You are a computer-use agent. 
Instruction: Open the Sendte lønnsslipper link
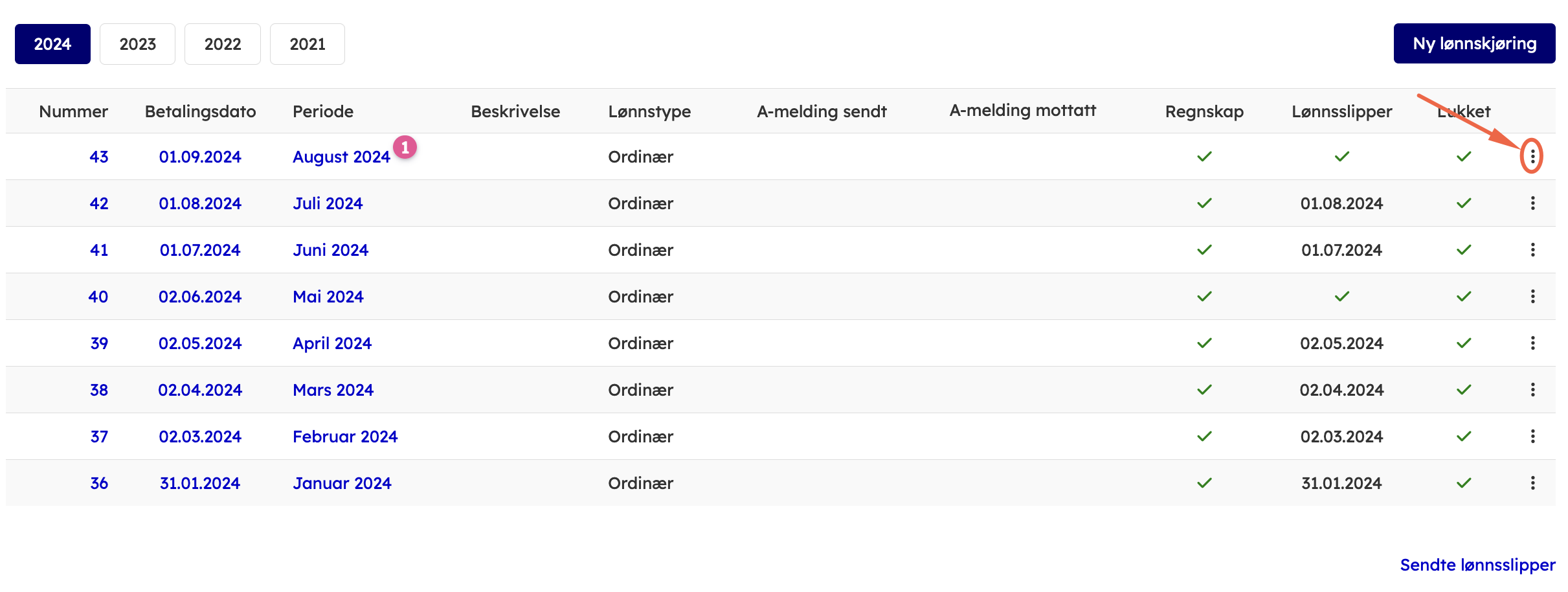(x=1477, y=565)
